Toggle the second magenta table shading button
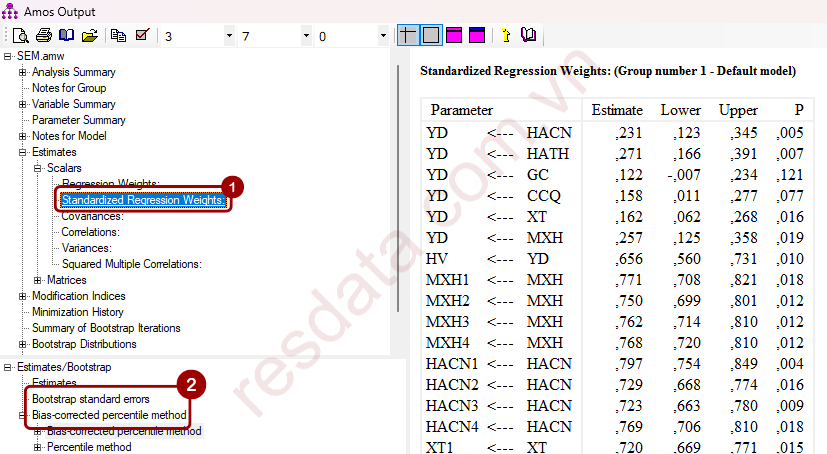 (476, 36)
